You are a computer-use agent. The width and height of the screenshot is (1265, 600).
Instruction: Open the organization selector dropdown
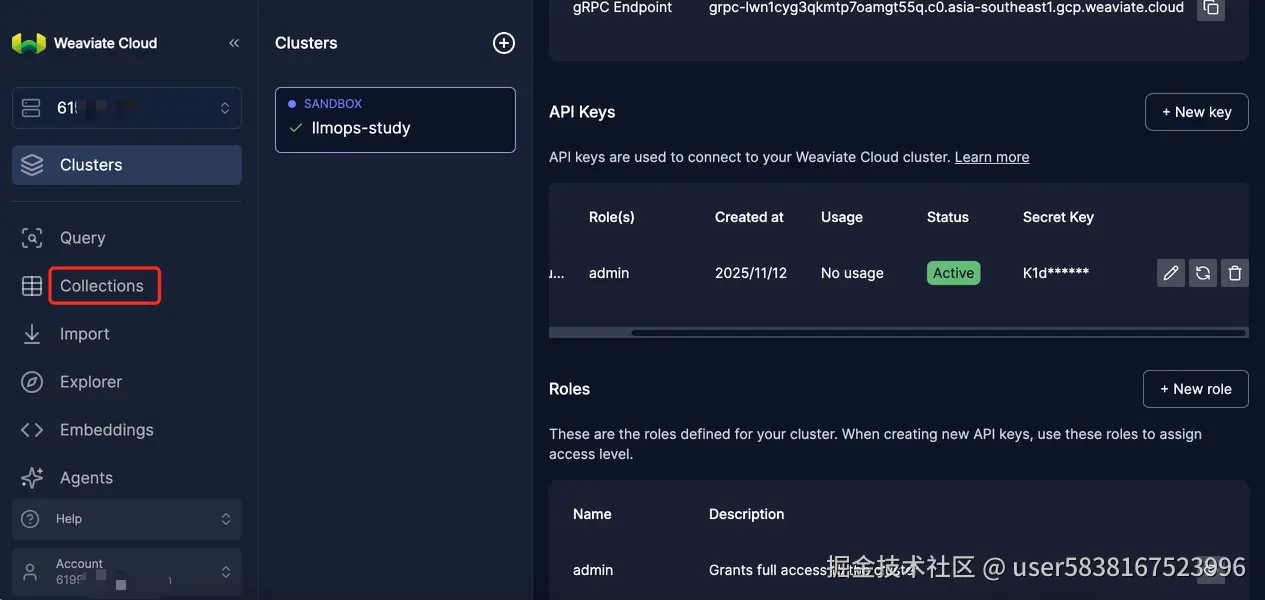pyautogui.click(x=127, y=108)
